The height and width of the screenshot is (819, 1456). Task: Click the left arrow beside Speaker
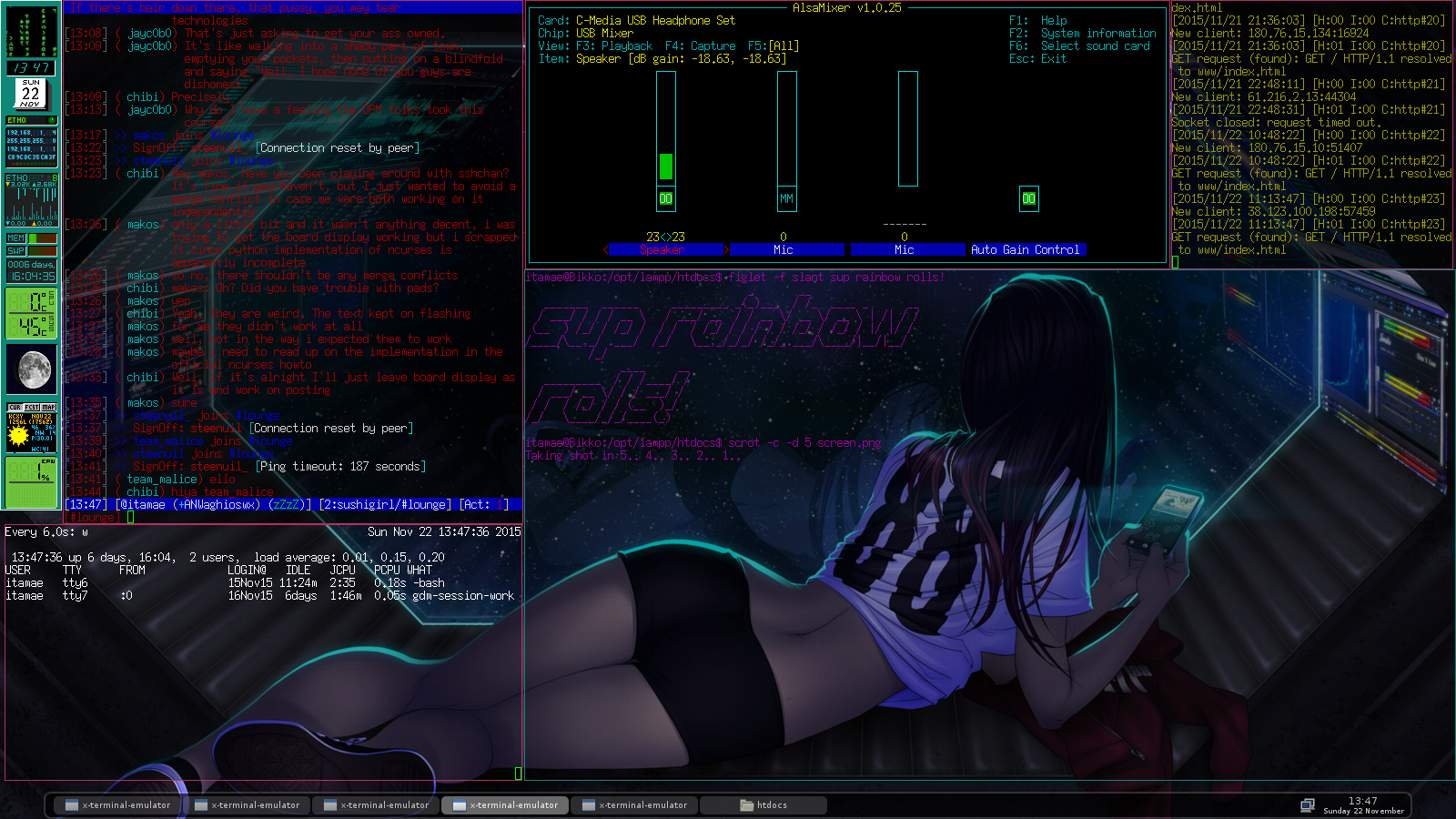[606, 249]
